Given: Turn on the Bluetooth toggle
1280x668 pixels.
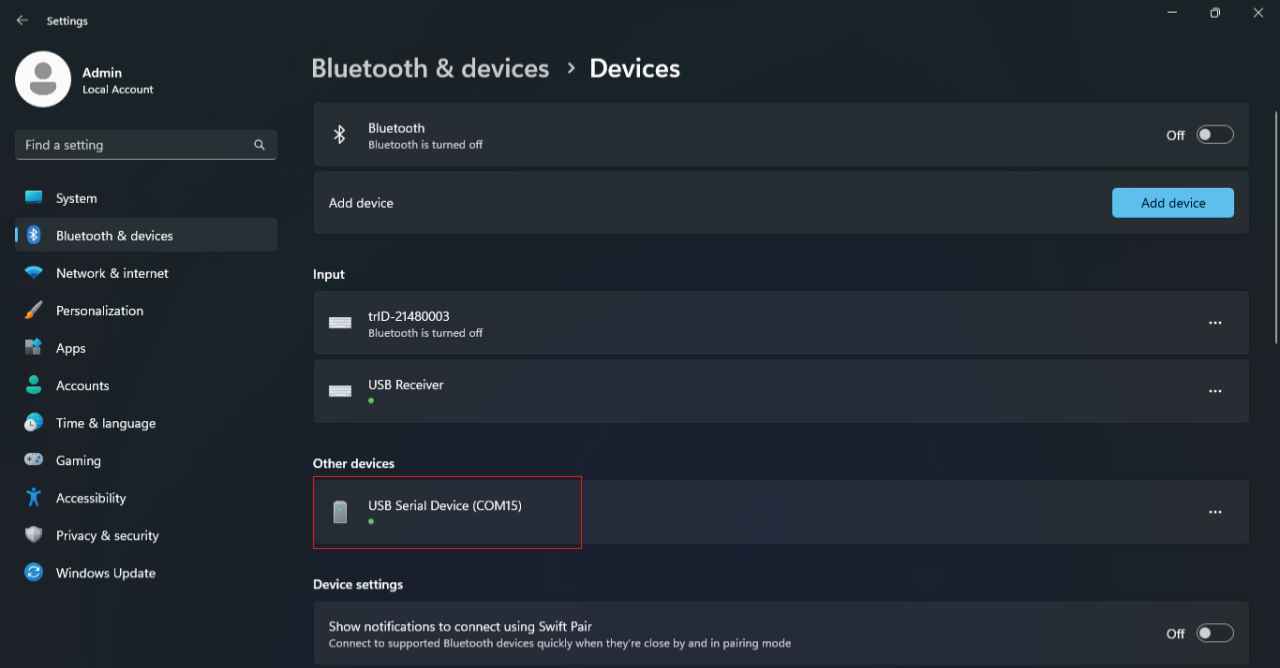Looking at the screenshot, I should [x=1215, y=135].
